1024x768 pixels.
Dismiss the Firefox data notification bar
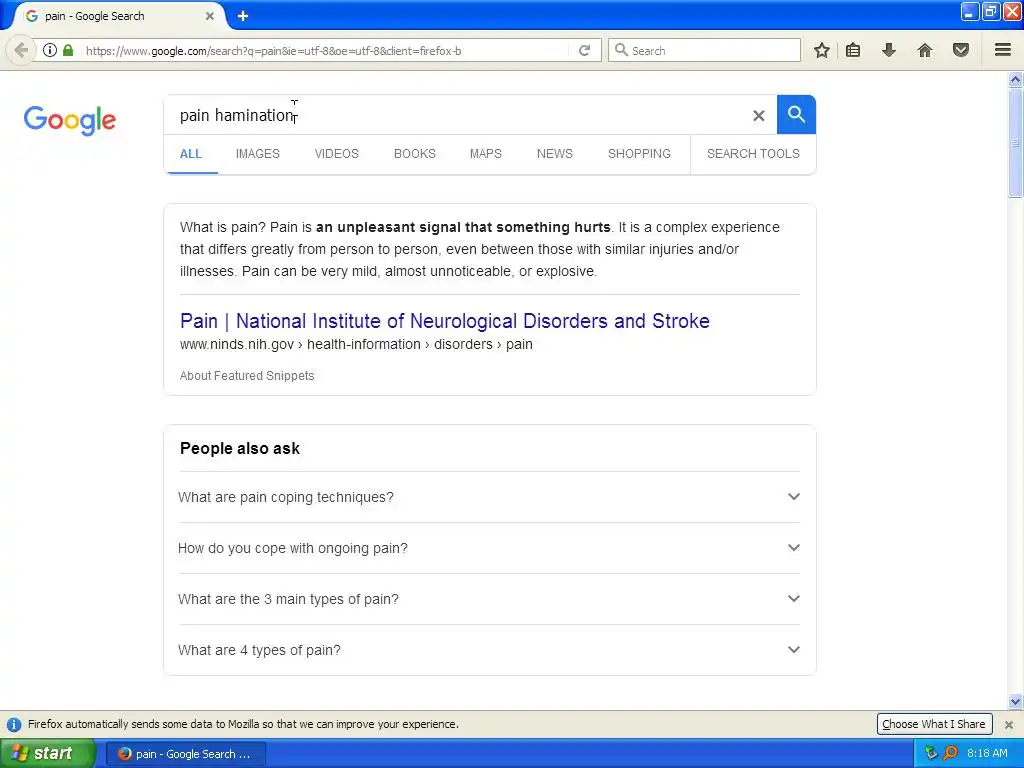click(x=1008, y=724)
